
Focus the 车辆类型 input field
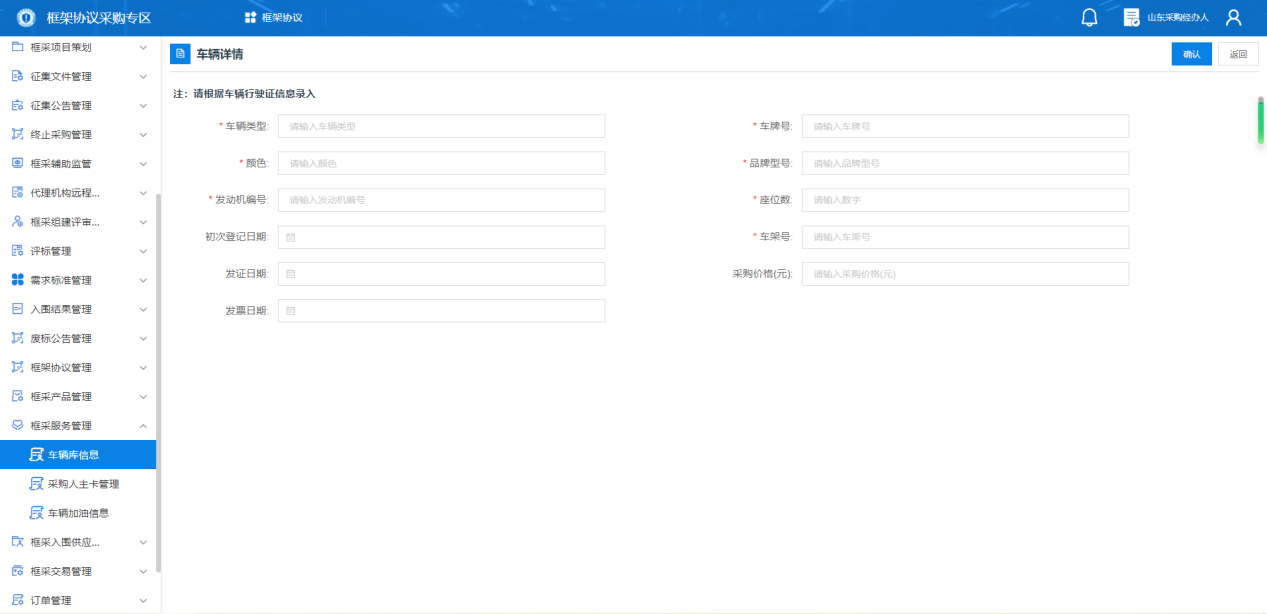click(441, 126)
